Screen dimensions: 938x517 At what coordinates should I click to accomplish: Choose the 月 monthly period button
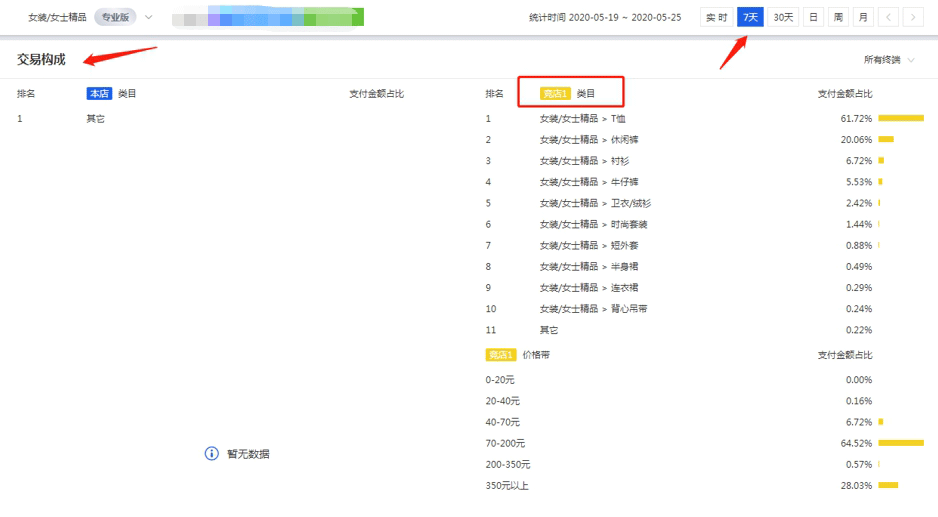tap(862, 17)
